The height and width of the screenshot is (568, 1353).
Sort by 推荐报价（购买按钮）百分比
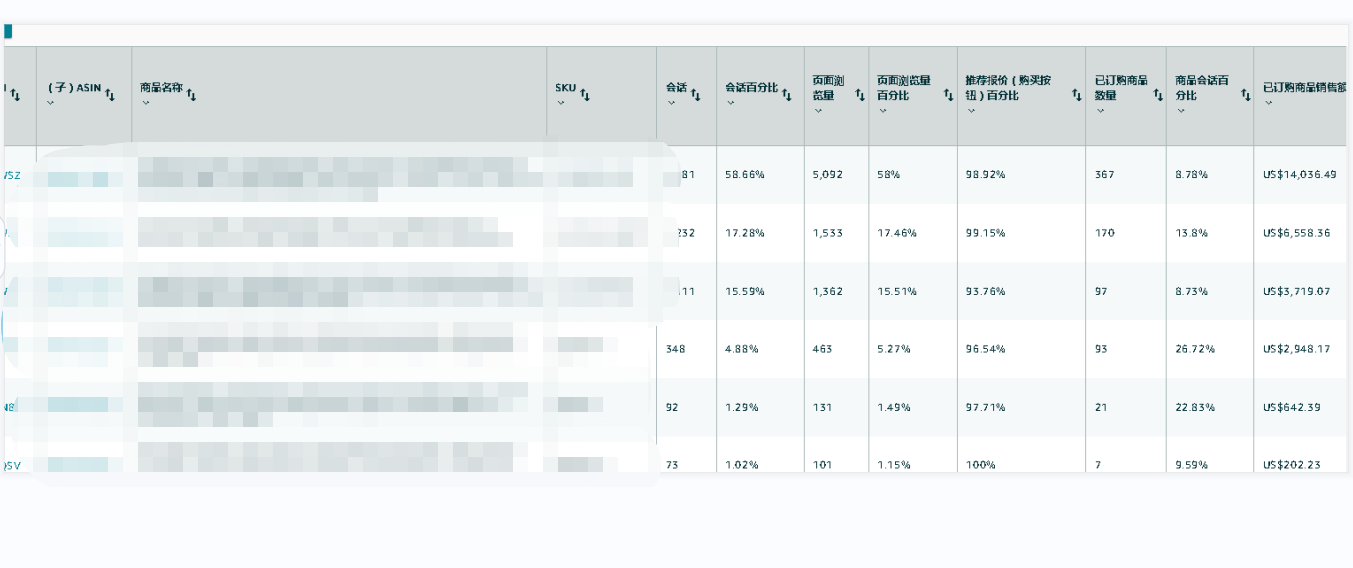1076,95
